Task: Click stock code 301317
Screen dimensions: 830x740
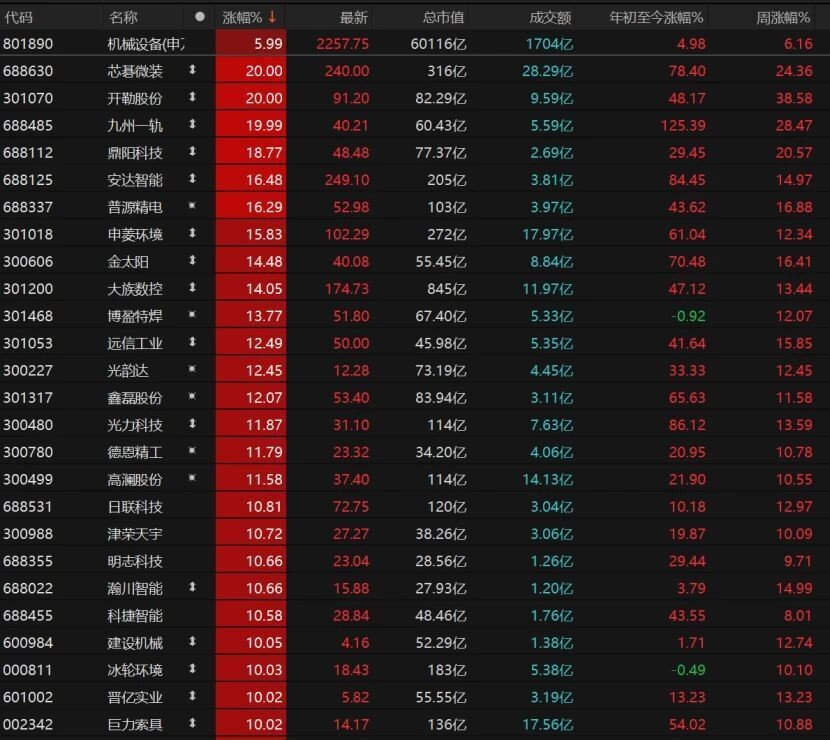Action: 28,398
